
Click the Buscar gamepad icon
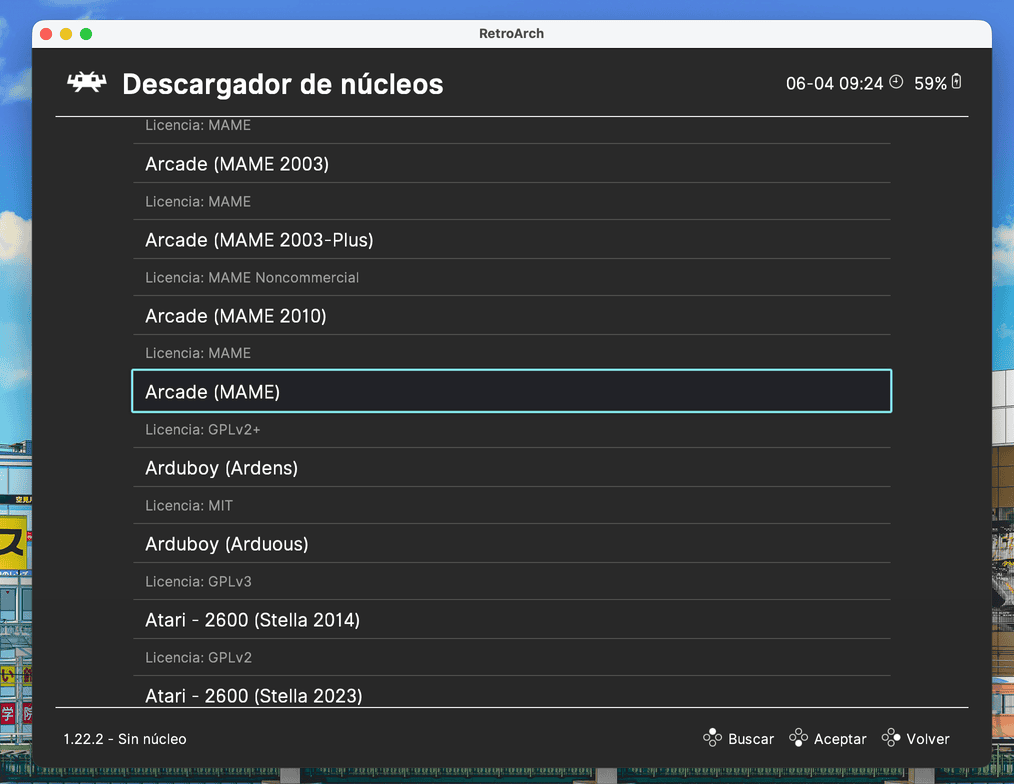(712, 739)
